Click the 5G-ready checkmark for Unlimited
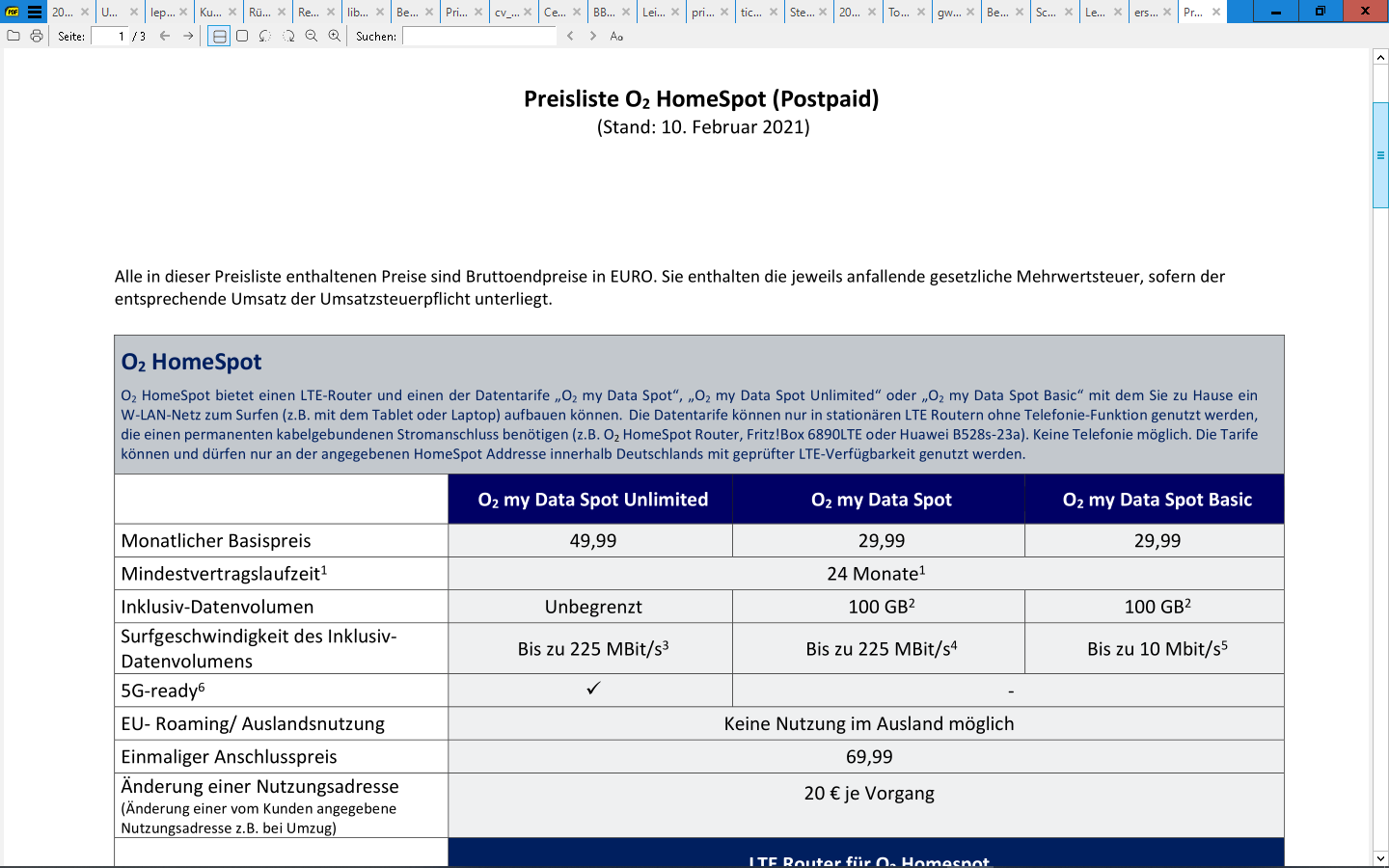1389x868 pixels. point(593,688)
